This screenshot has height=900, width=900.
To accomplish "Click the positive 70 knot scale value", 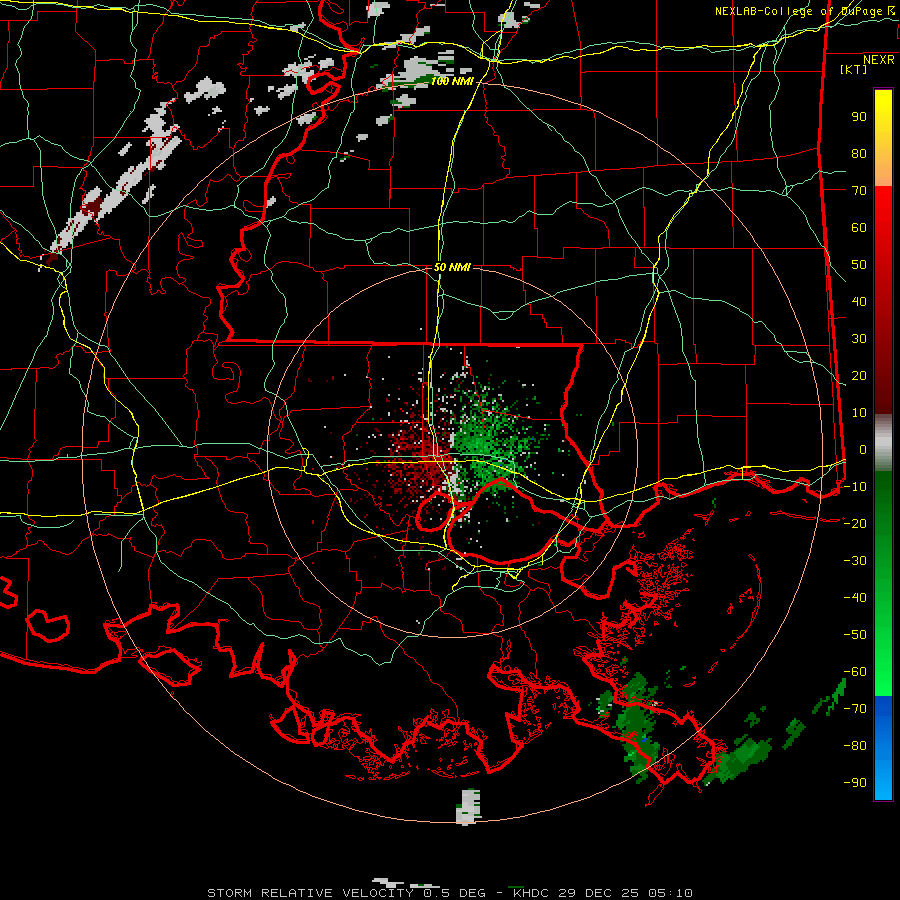I will 859,191.
